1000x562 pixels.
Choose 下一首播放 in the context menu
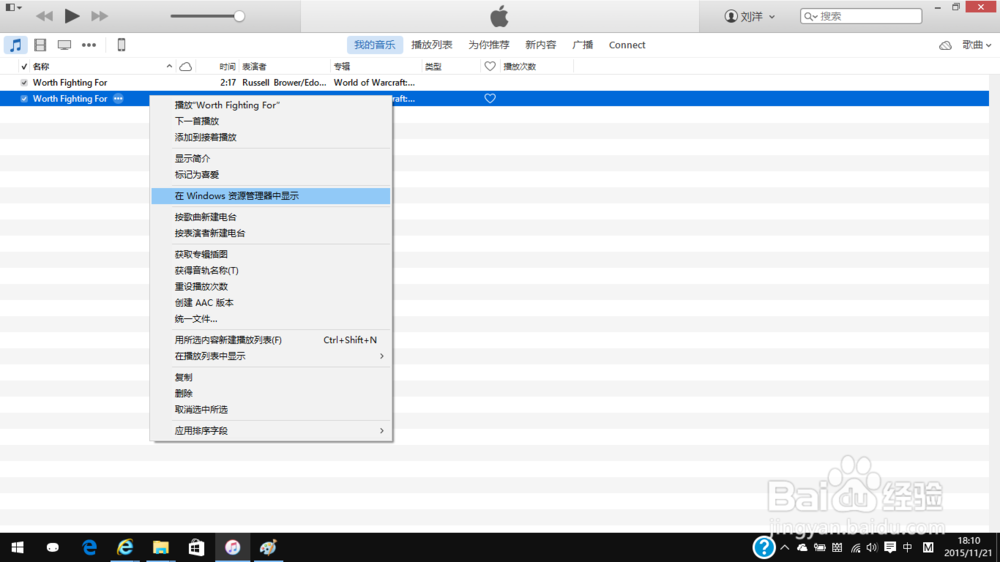(x=271, y=121)
